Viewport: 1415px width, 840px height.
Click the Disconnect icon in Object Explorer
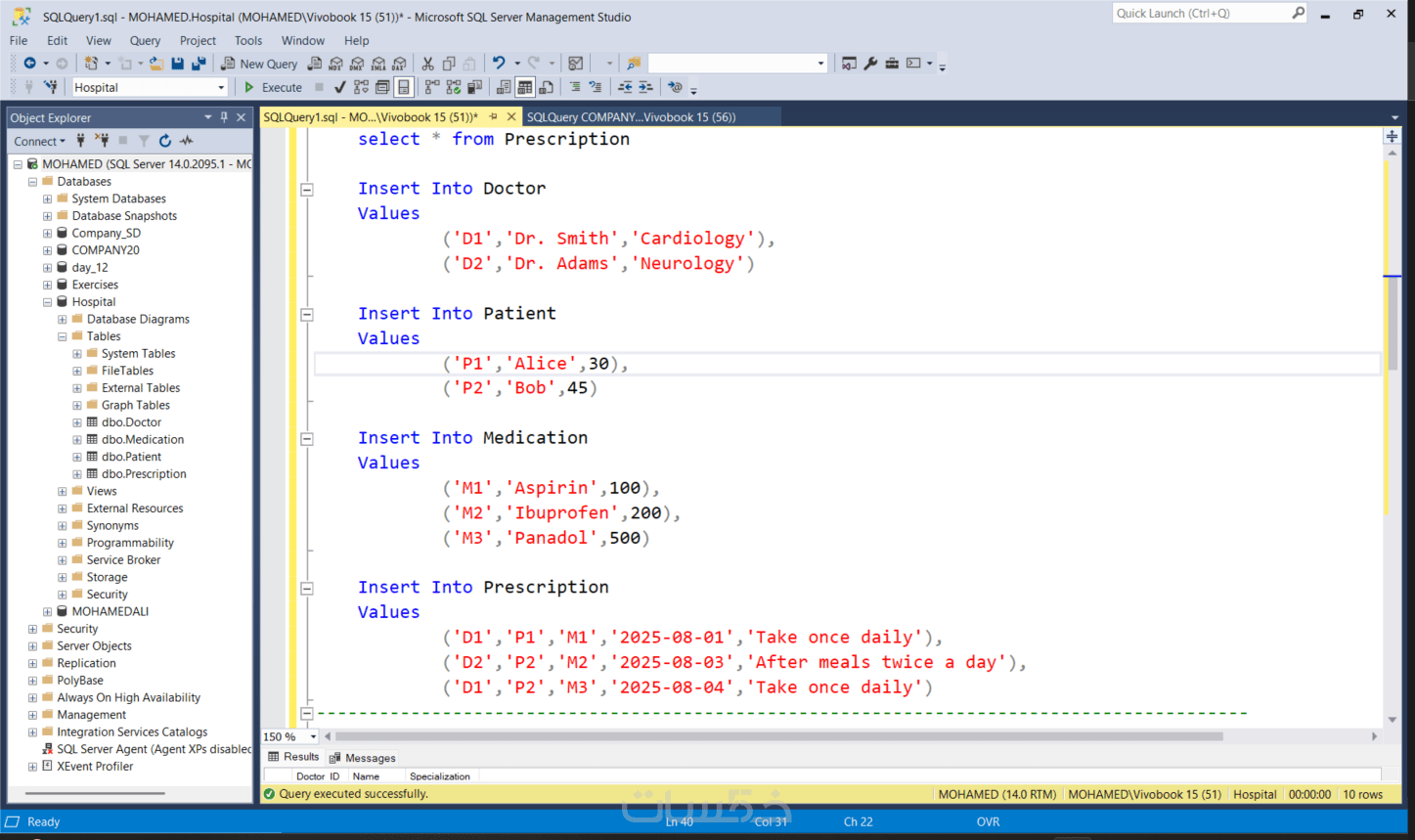pos(102,141)
